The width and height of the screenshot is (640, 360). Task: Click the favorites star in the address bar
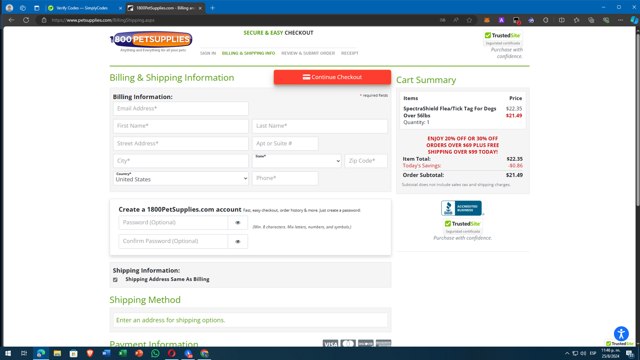tap(469, 20)
